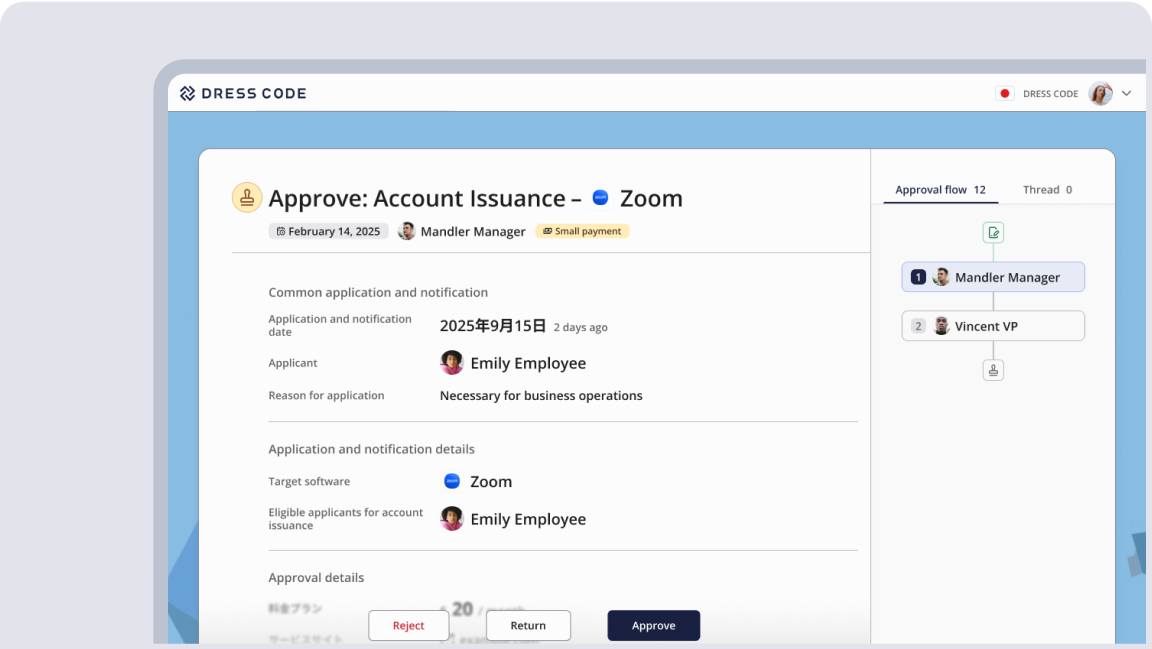Click the Approve button
This screenshot has width=1152, height=649.
point(653,625)
